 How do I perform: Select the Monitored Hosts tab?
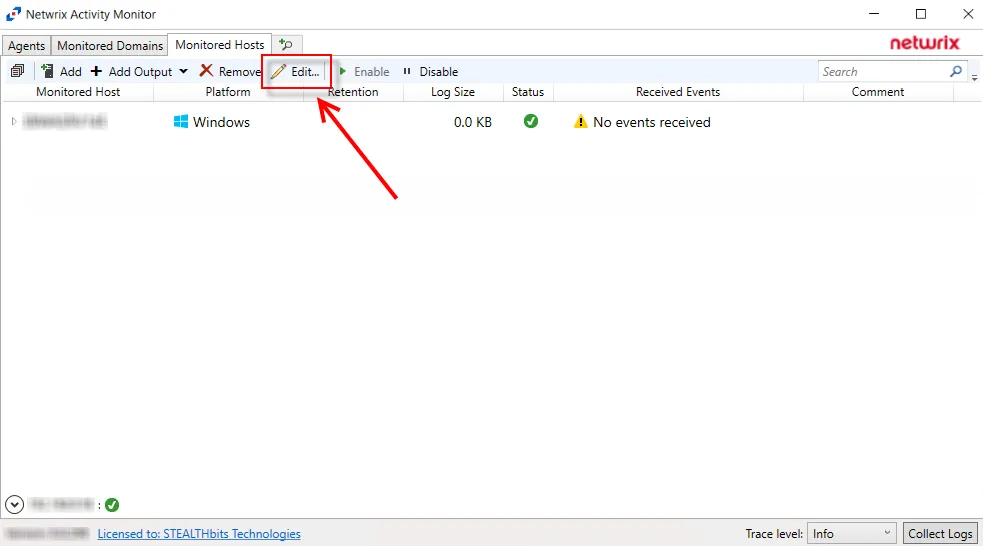(219, 45)
